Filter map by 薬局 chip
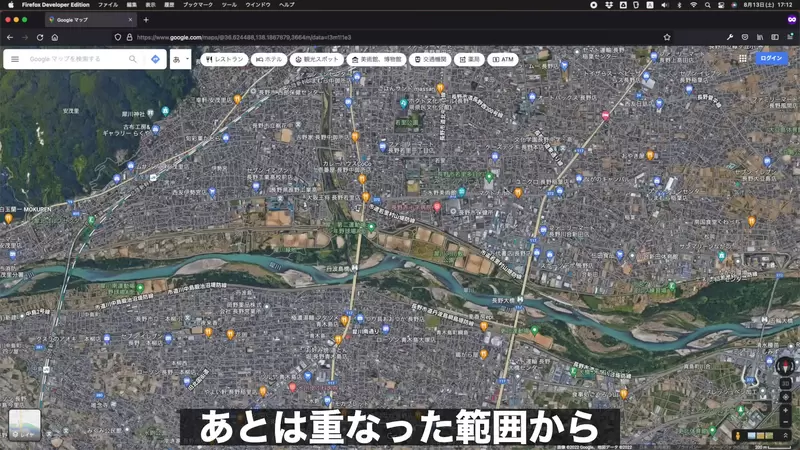This screenshot has height=450, width=800. tap(469, 59)
